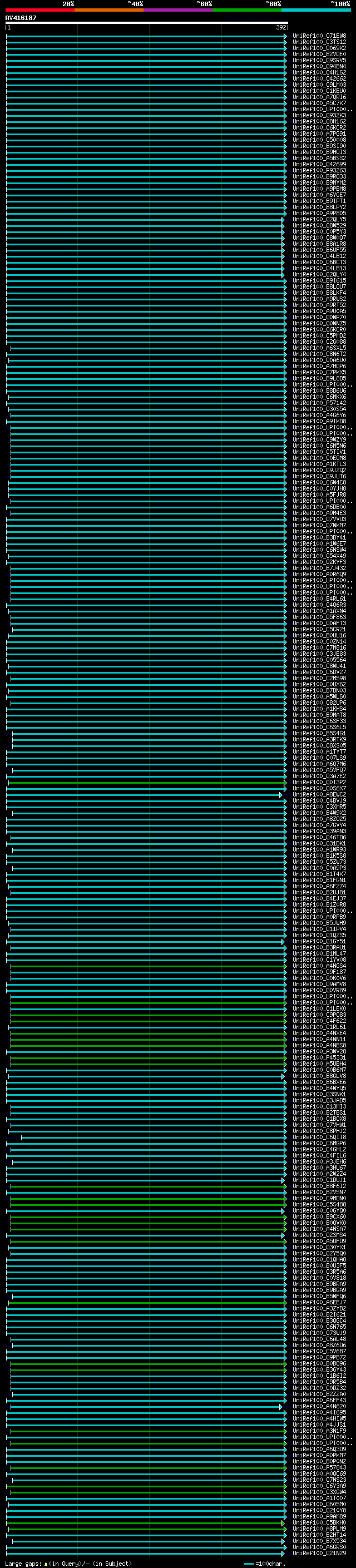Click the red 20% identity legend bar

point(39,10)
